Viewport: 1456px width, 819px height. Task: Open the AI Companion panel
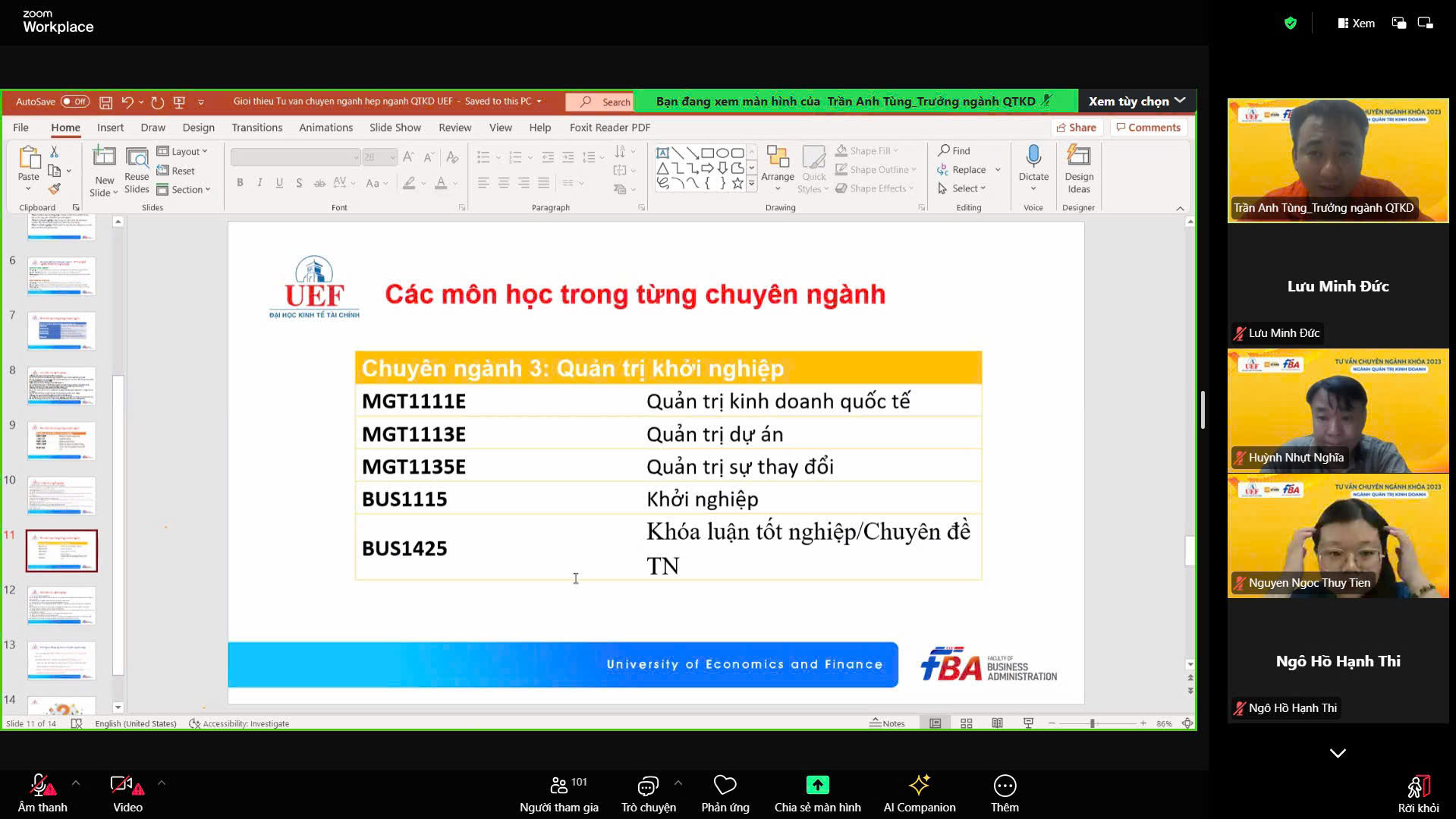(x=919, y=786)
